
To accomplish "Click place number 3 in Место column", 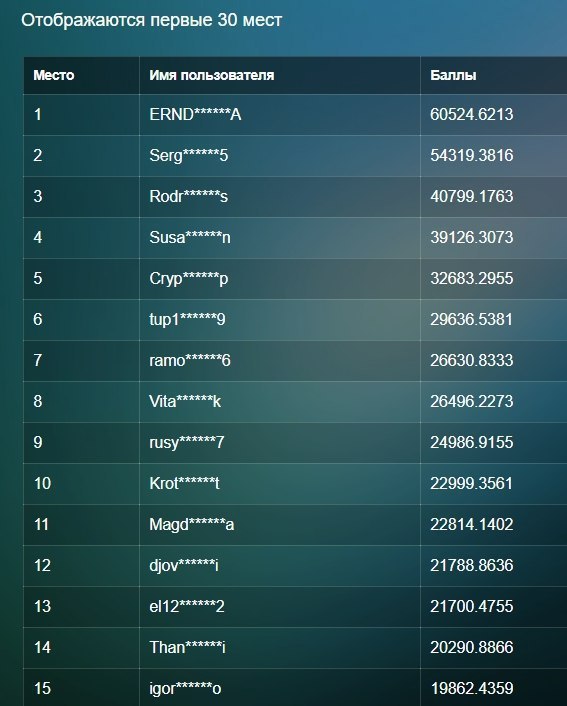I will click(38, 196).
